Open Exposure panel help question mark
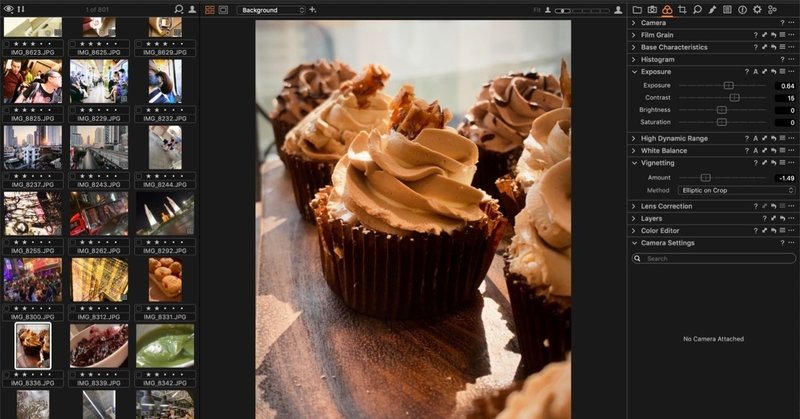Viewport: 800px width, 419px height. pyautogui.click(x=747, y=72)
